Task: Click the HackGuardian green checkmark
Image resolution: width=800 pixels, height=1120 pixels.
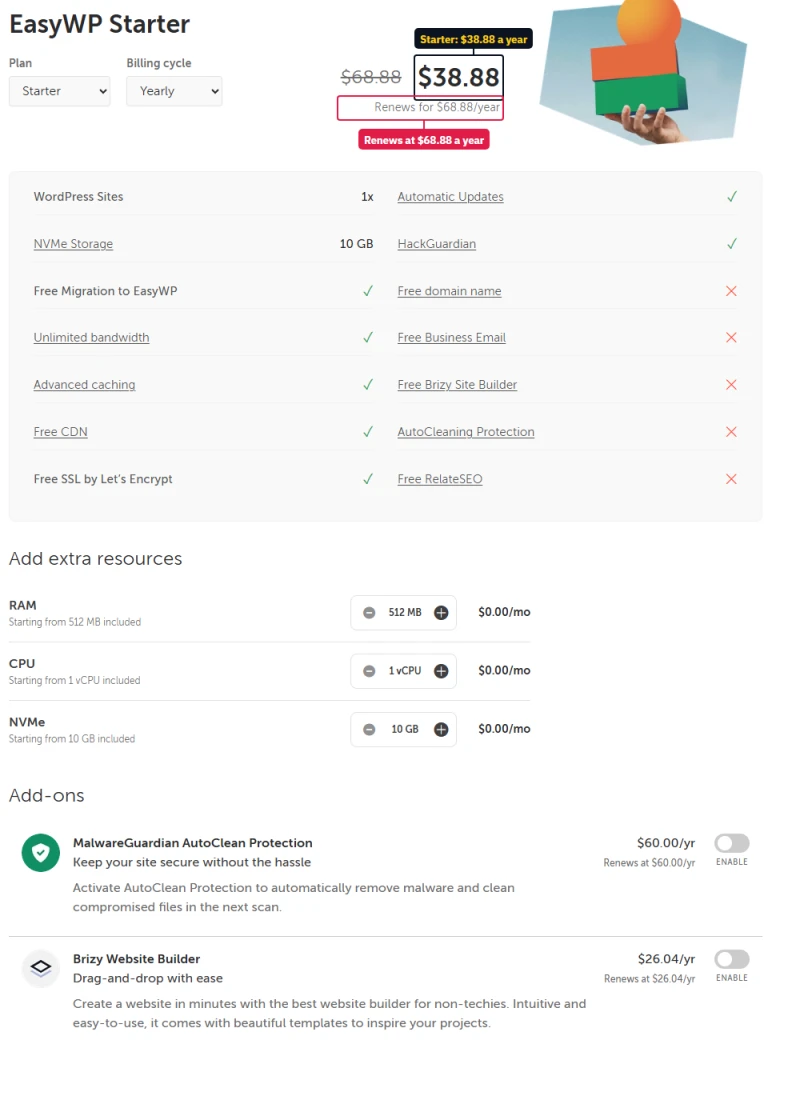Action: (731, 244)
